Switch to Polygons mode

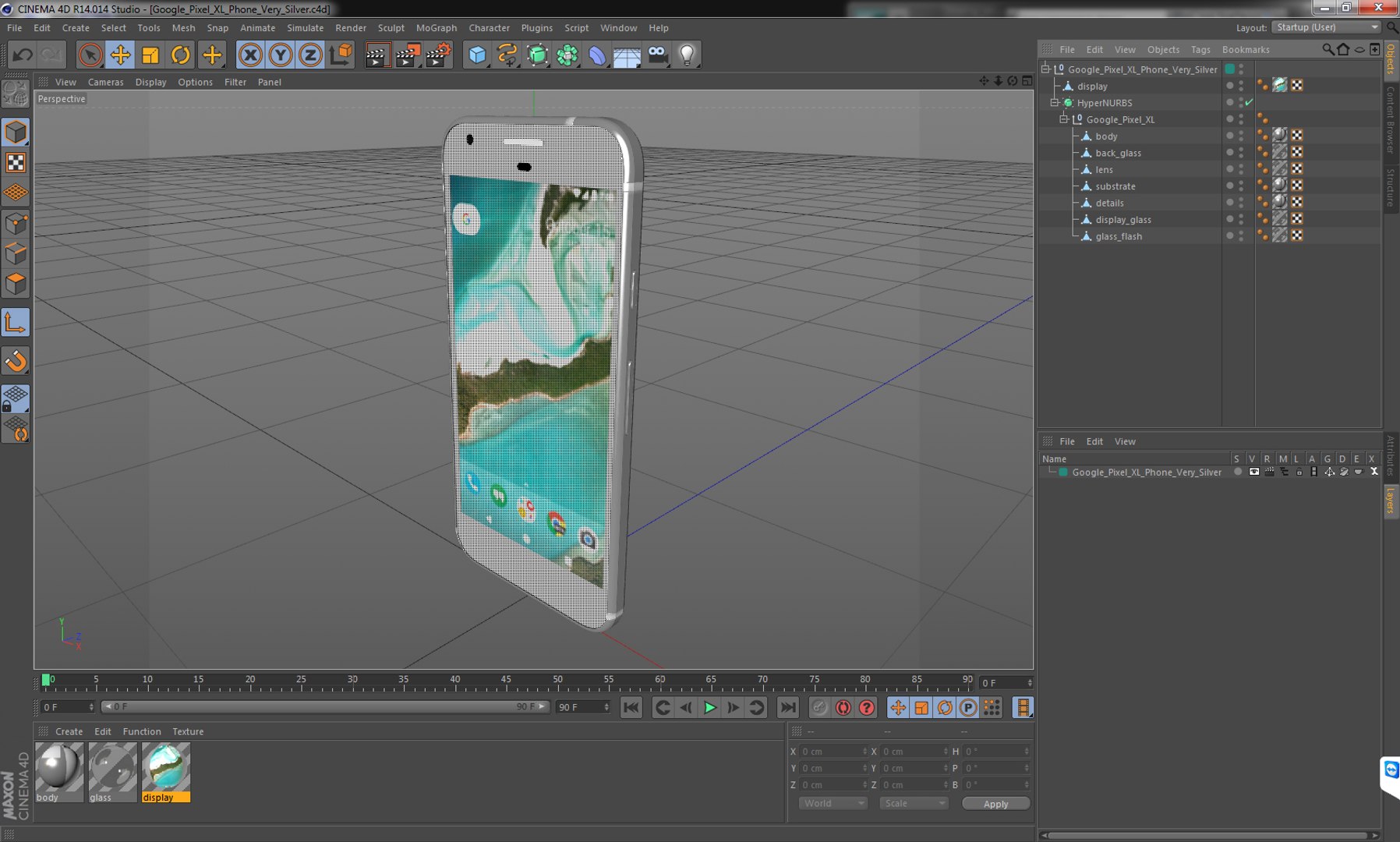(16, 284)
